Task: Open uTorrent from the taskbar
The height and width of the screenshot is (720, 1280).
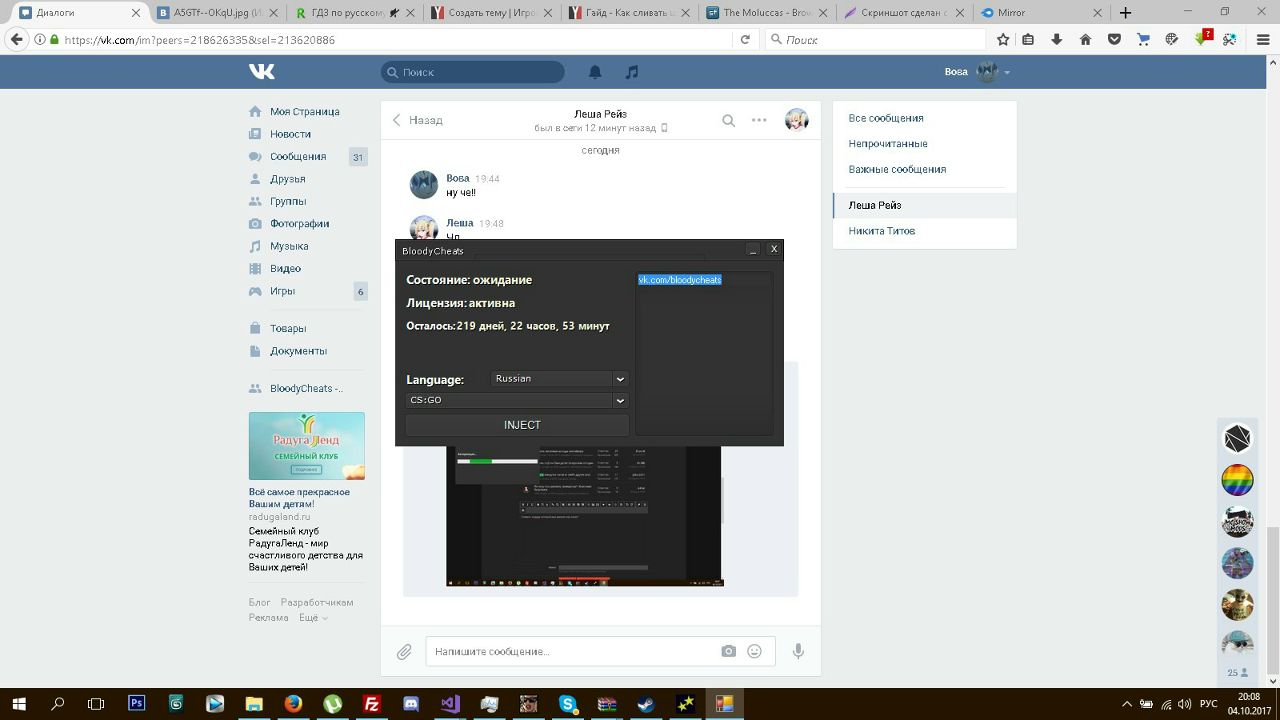Action: point(332,703)
